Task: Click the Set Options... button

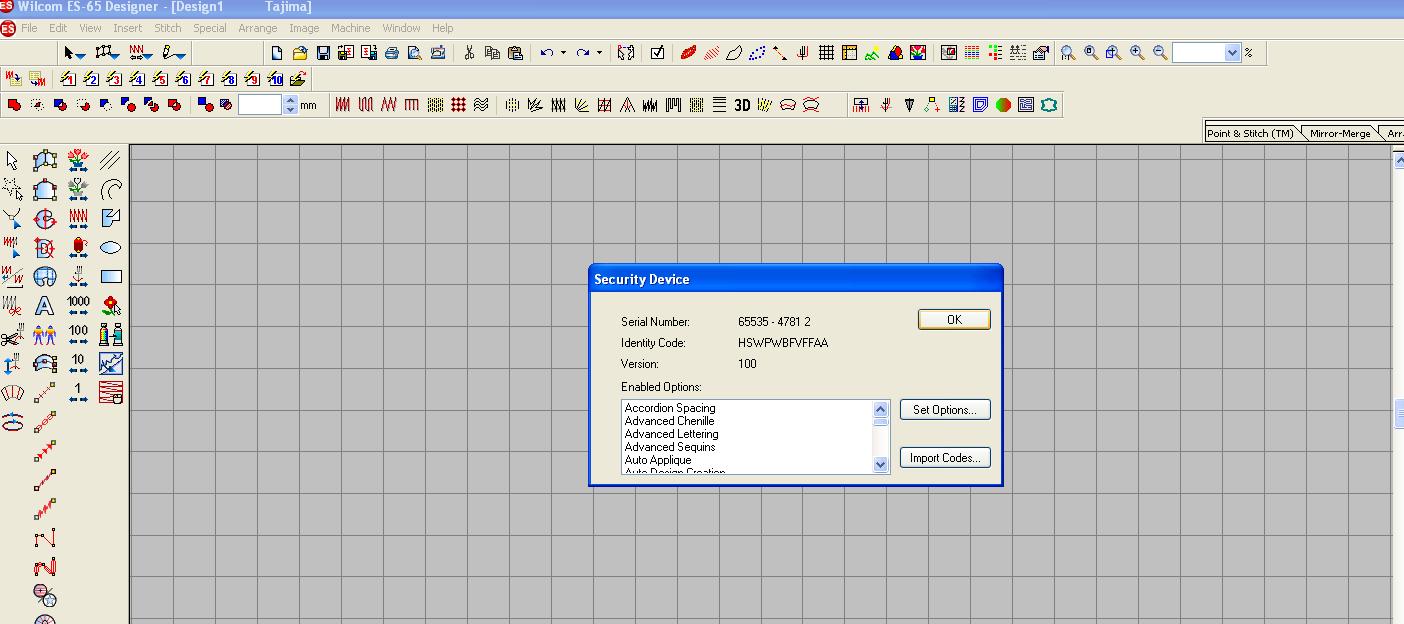Action: (944, 410)
